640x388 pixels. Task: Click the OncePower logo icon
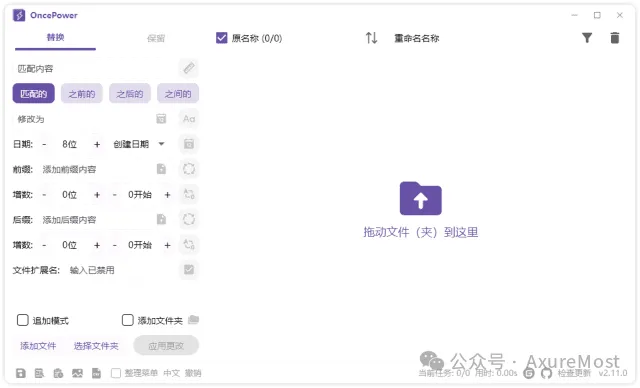[19, 16]
